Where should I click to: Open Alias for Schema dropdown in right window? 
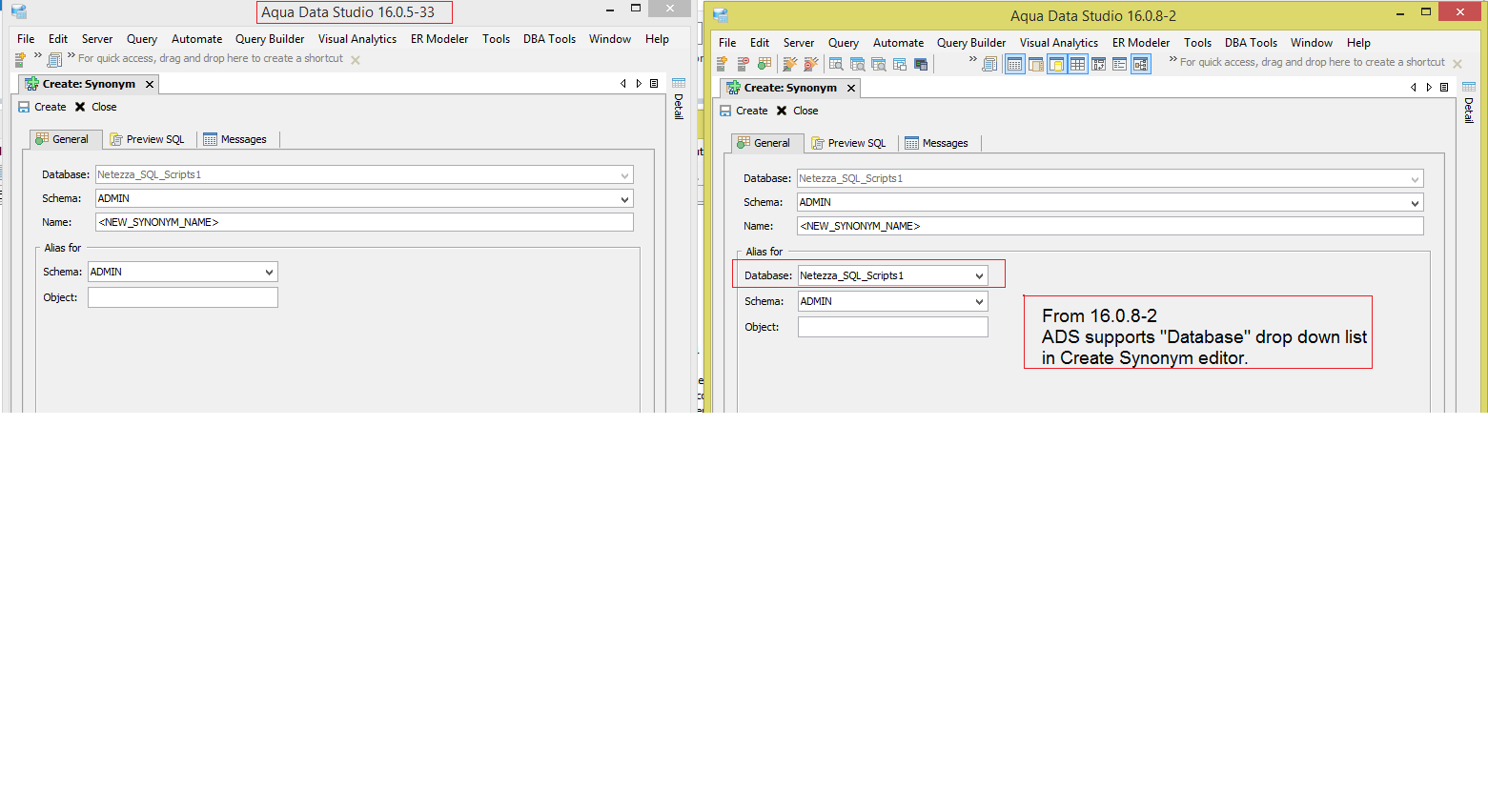pyautogui.click(x=979, y=301)
